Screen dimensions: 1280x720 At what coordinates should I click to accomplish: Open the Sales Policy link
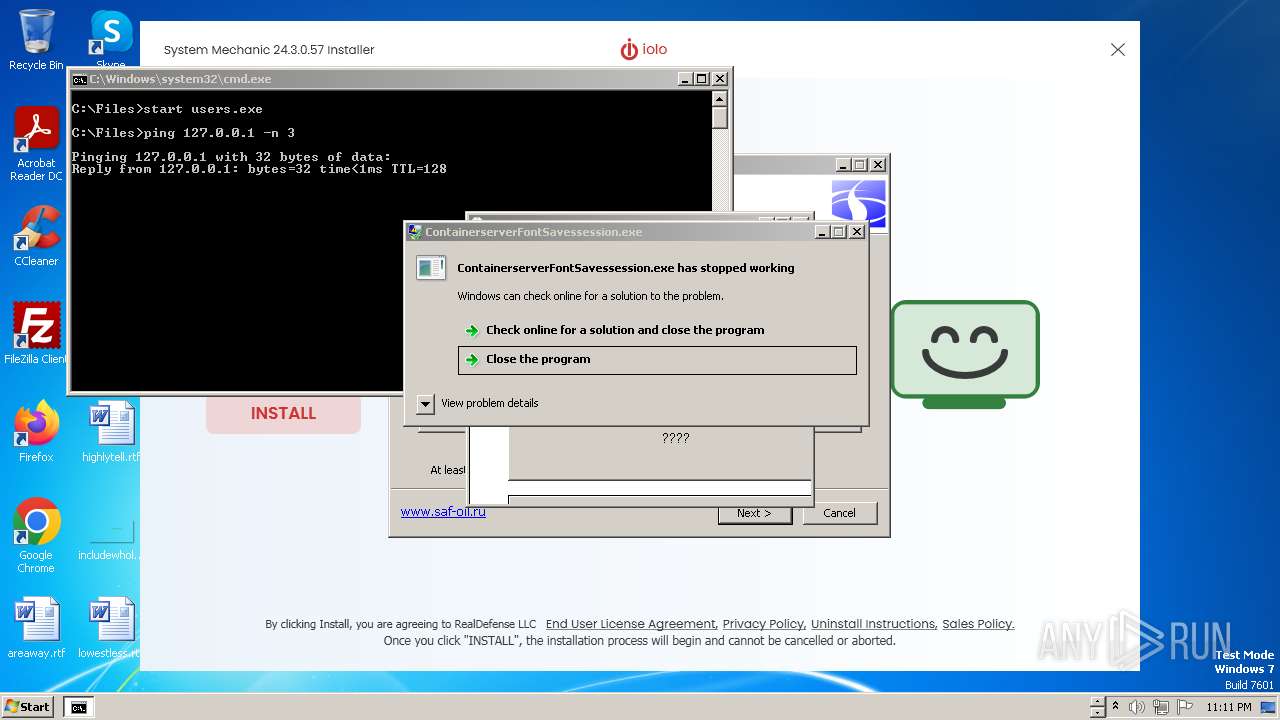tap(978, 624)
